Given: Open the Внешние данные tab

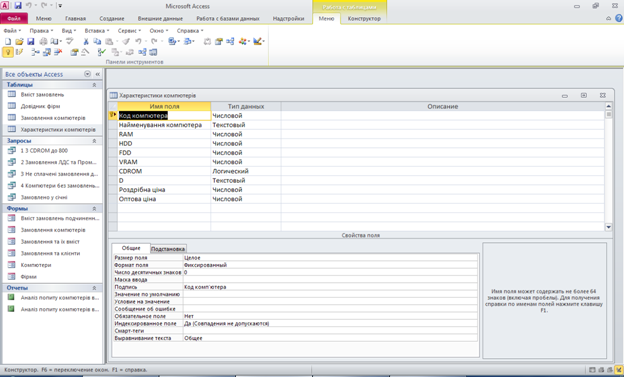Looking at the screenshot, I should click(160, 18).
